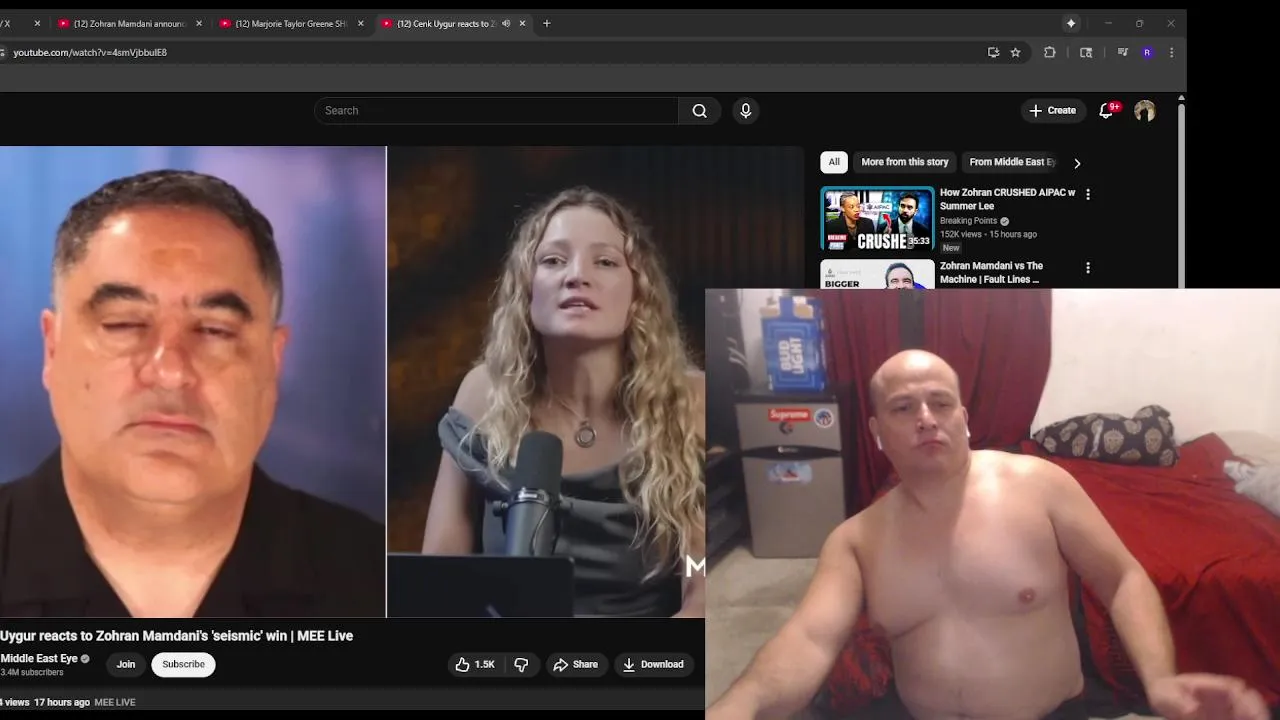Click the Create button in YouTube header
1280x720 pixels.
tap(1053, 111)
